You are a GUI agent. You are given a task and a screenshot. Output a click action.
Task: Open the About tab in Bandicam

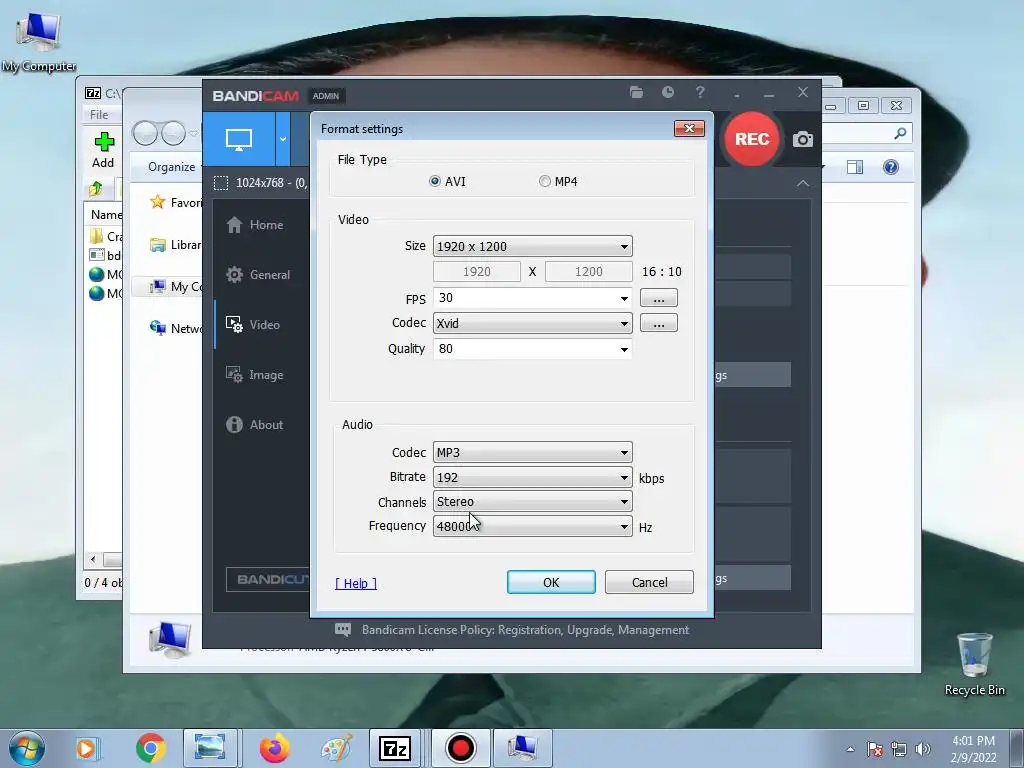pyautogui.click(x=254, y=424)
